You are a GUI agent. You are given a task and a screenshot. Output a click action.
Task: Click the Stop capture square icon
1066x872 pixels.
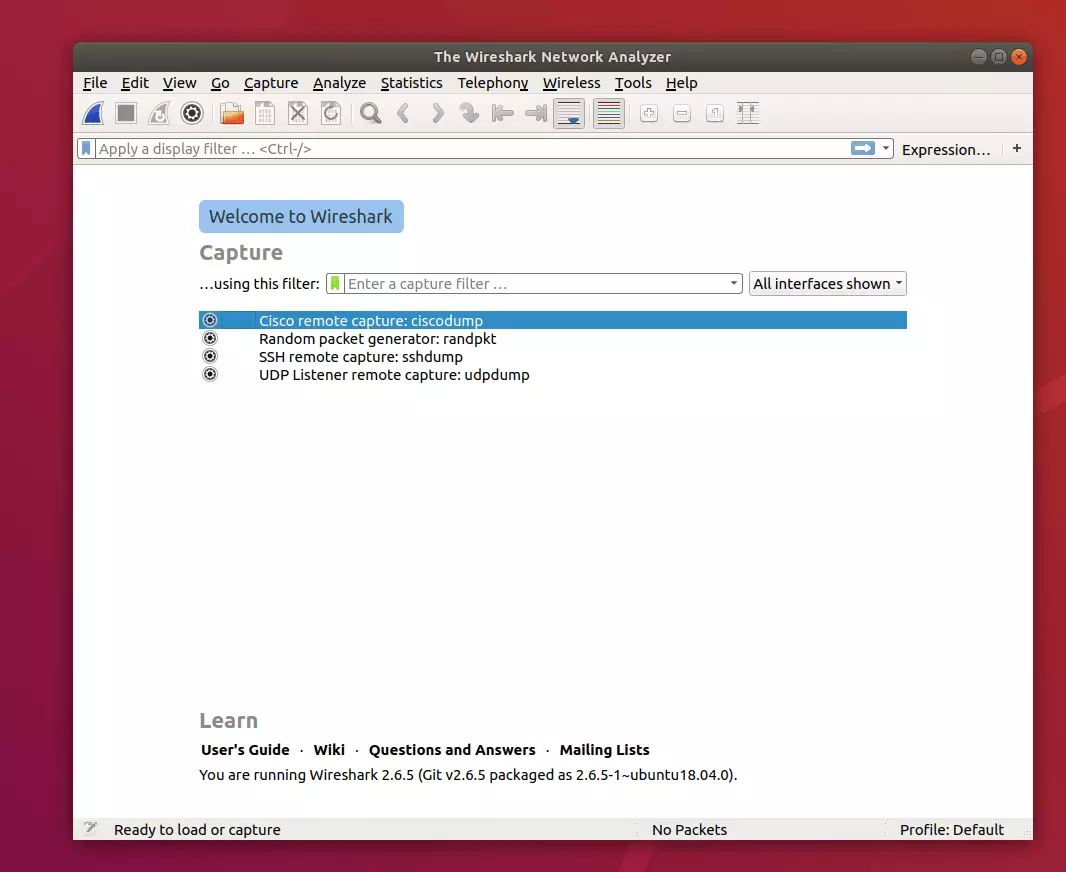coord(126,114)
